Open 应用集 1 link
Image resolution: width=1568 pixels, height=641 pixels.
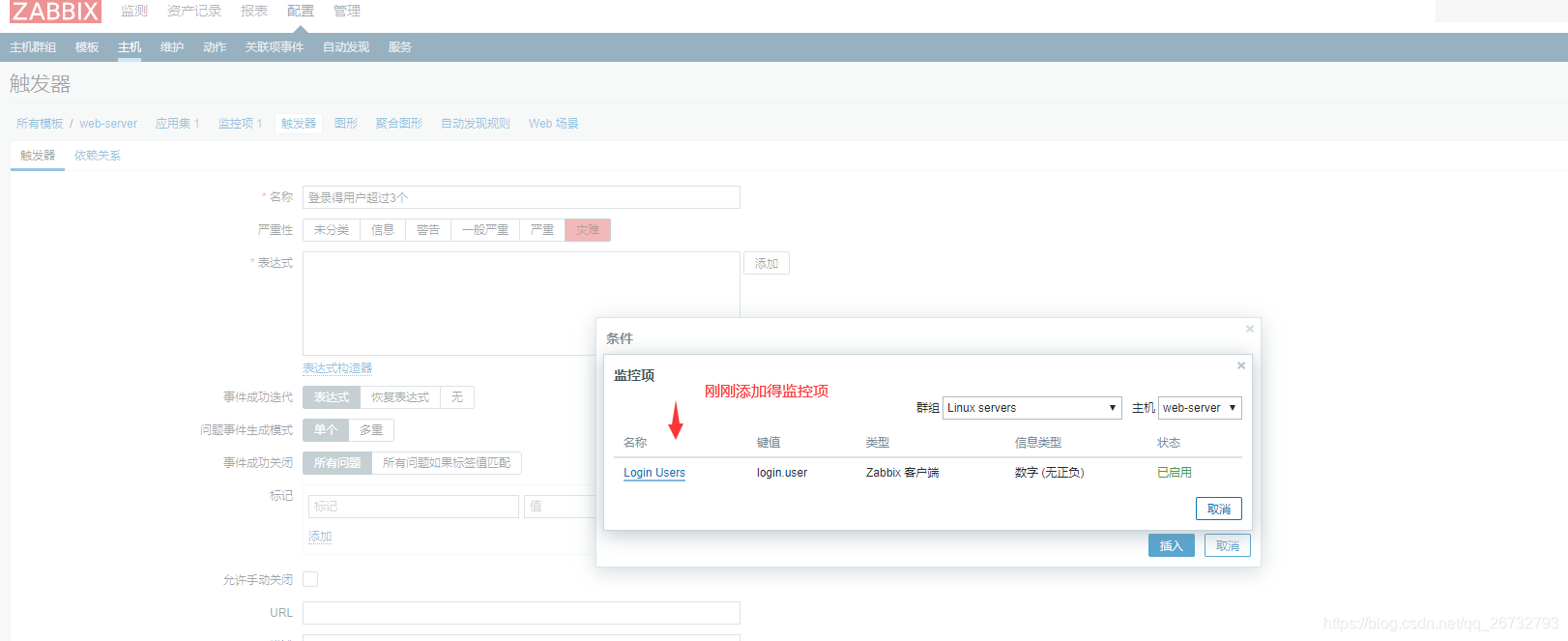click(x=177, y=124)
